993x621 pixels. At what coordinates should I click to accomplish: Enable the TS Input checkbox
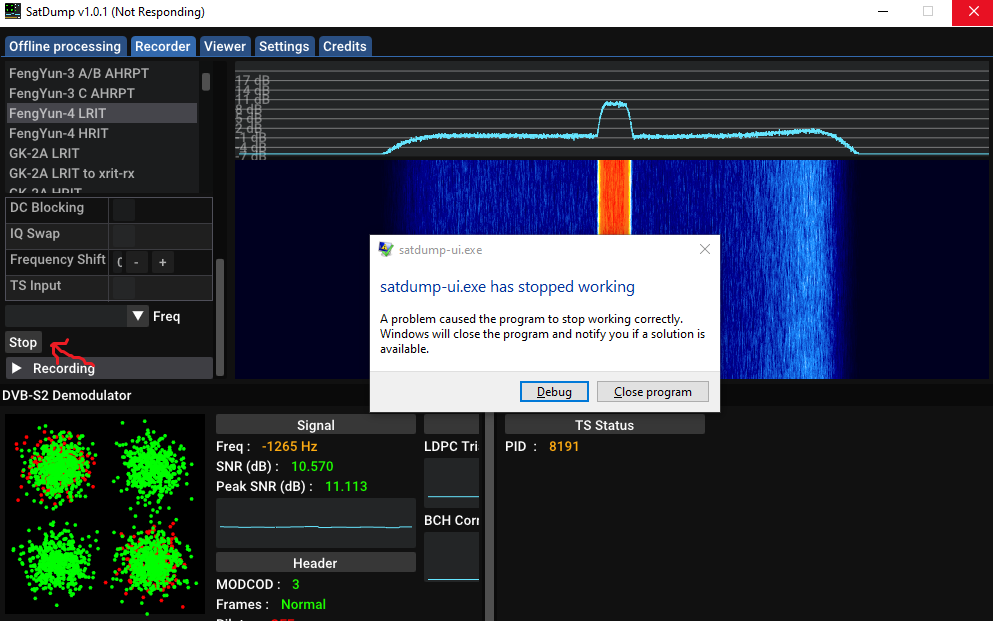(x=122, y=288)
